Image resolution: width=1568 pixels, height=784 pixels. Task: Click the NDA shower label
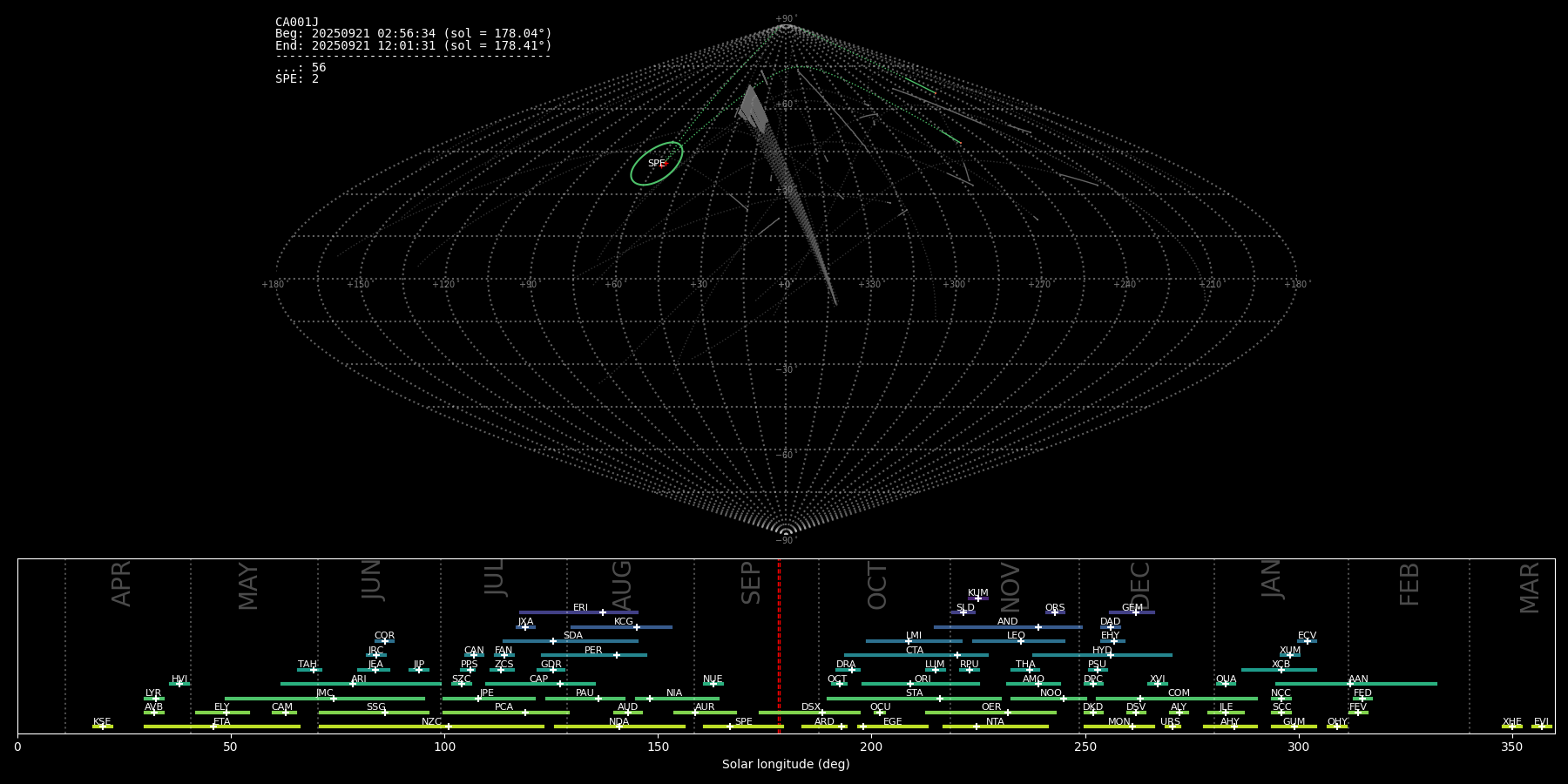tap(618, 721)
